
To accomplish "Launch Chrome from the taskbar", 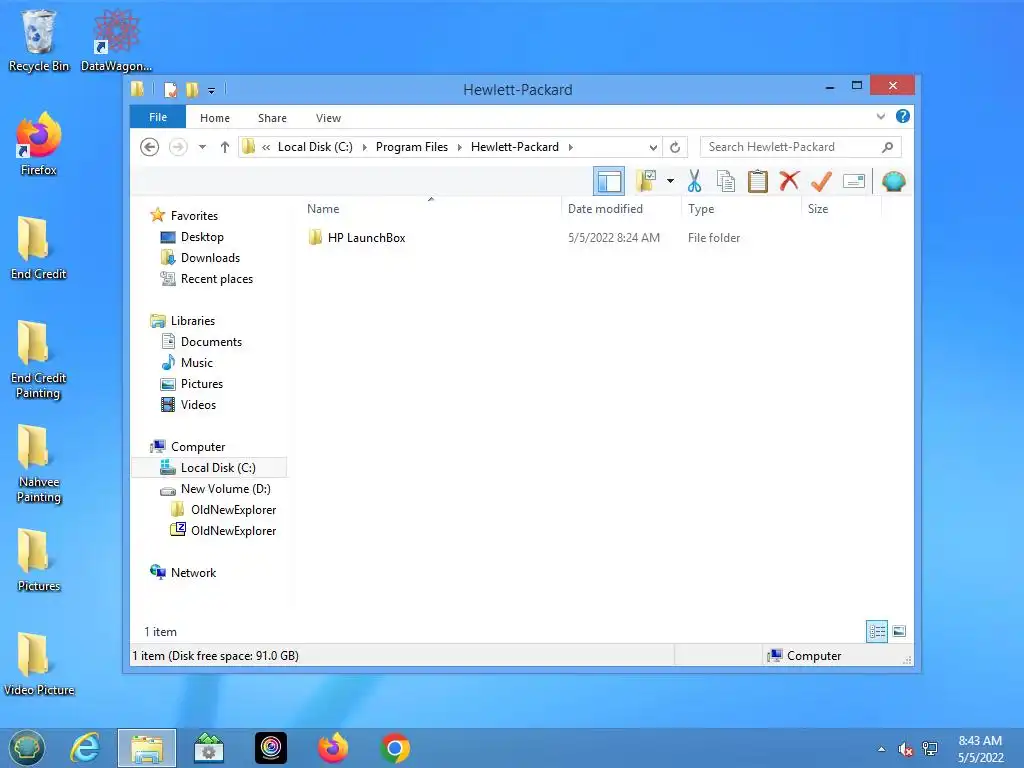I will 395,748.
